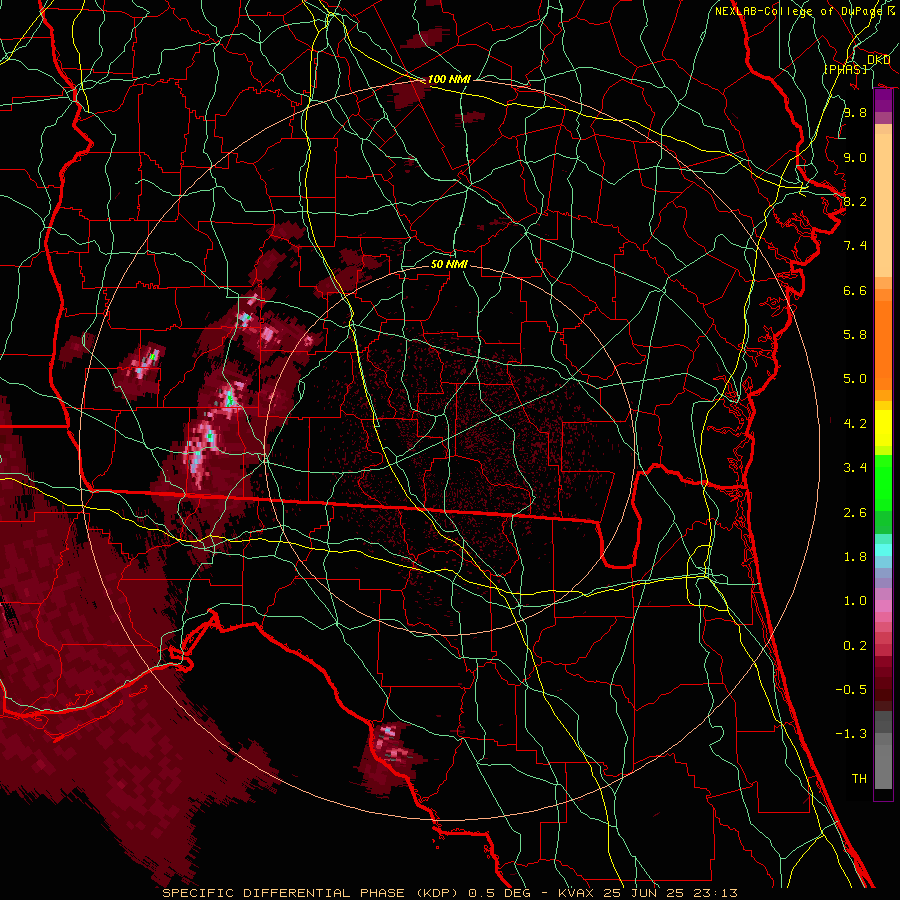Viewport: 900px width, 900px height.
Task: Click the -0.5 scale value
Action: (x=851, y=690)
